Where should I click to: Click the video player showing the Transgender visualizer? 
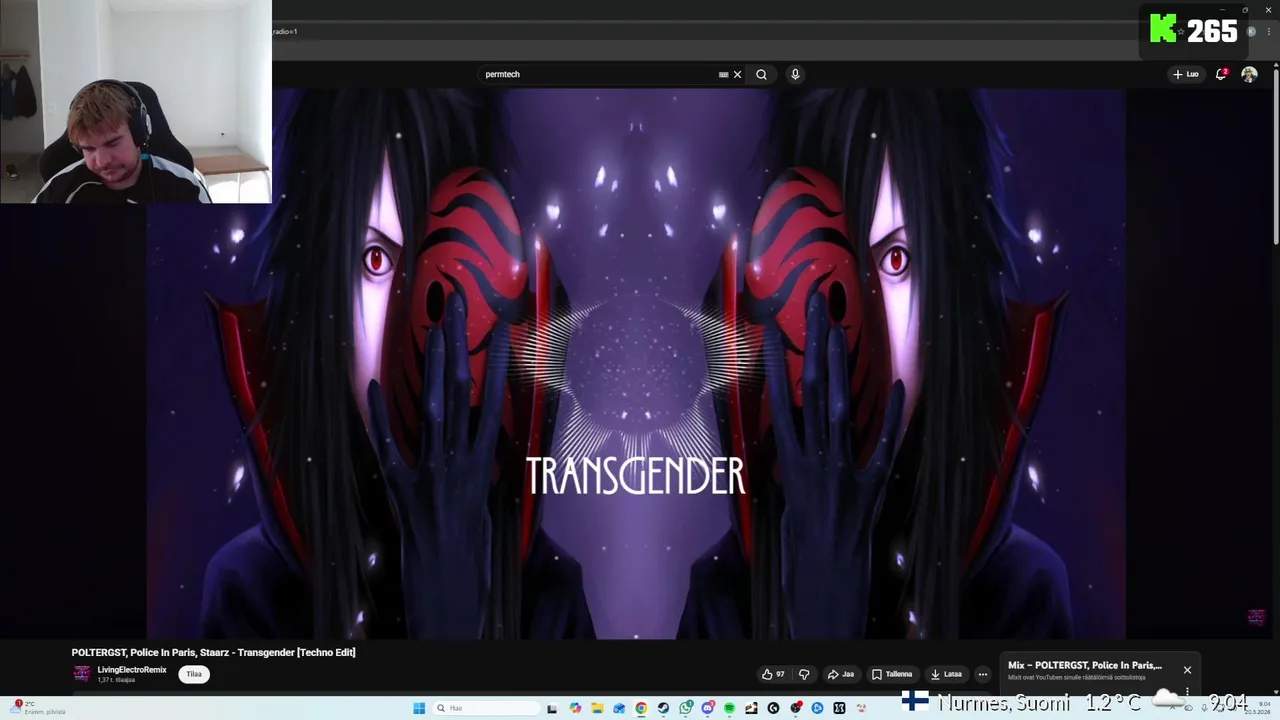tap(636, 363)
